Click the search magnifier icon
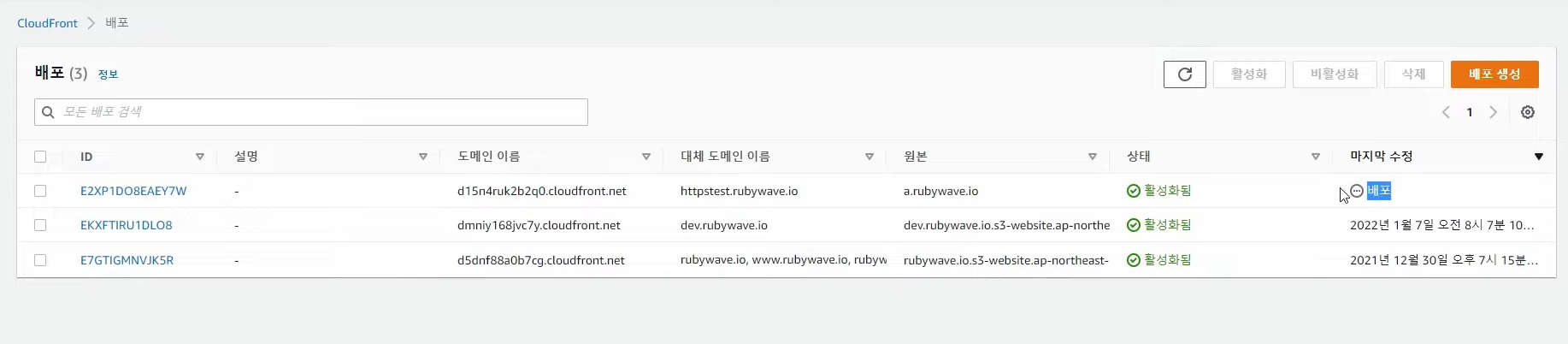Image resolution: width=1568 pixels, height=344 pixels. pos(48,112)
